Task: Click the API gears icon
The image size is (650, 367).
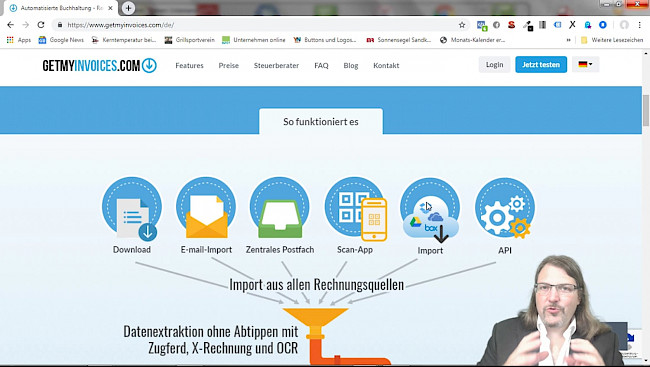Action: click(504, 209)
